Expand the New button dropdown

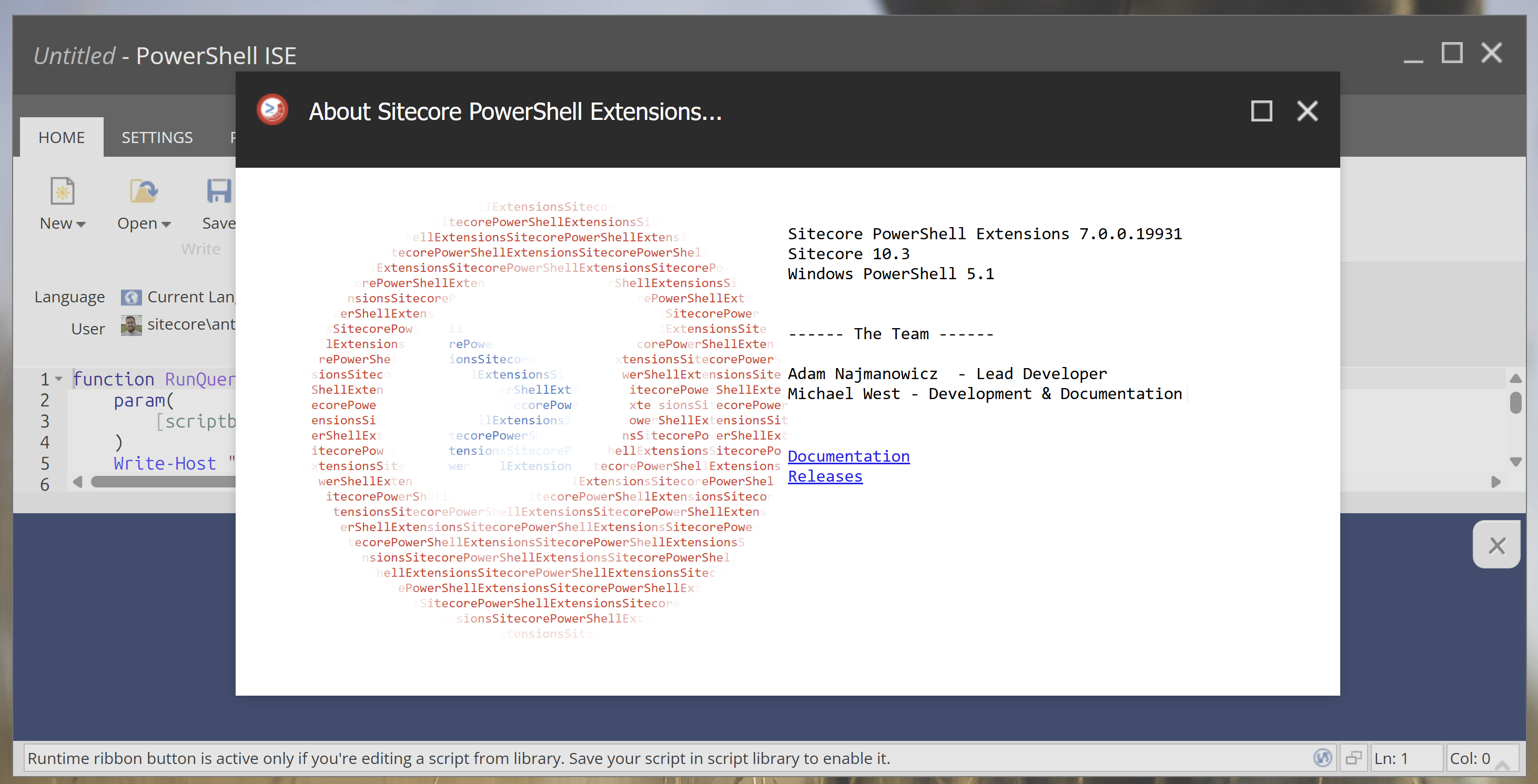(82, 225)
